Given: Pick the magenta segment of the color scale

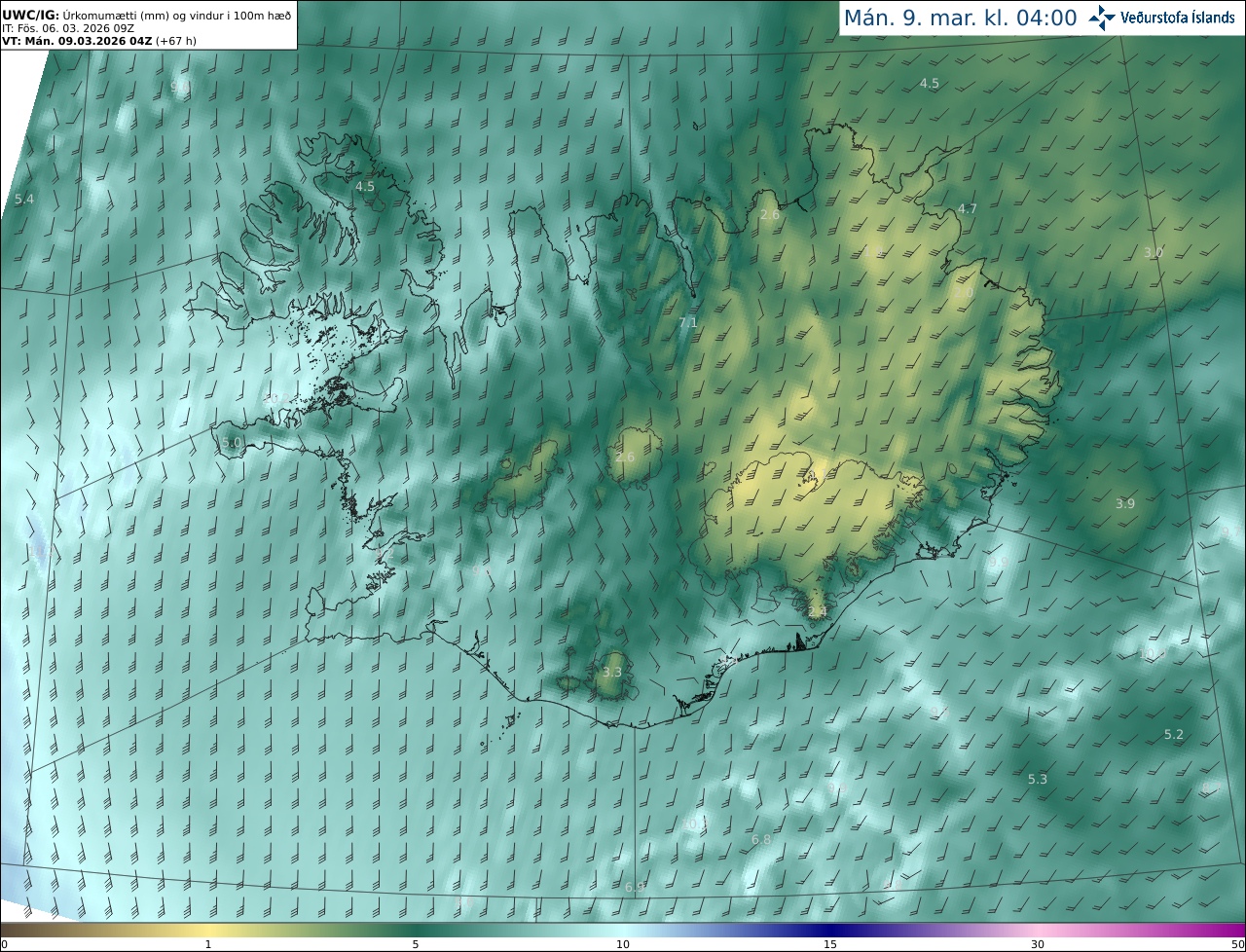Looking at the screenshot, I should tap(1207, 930).
